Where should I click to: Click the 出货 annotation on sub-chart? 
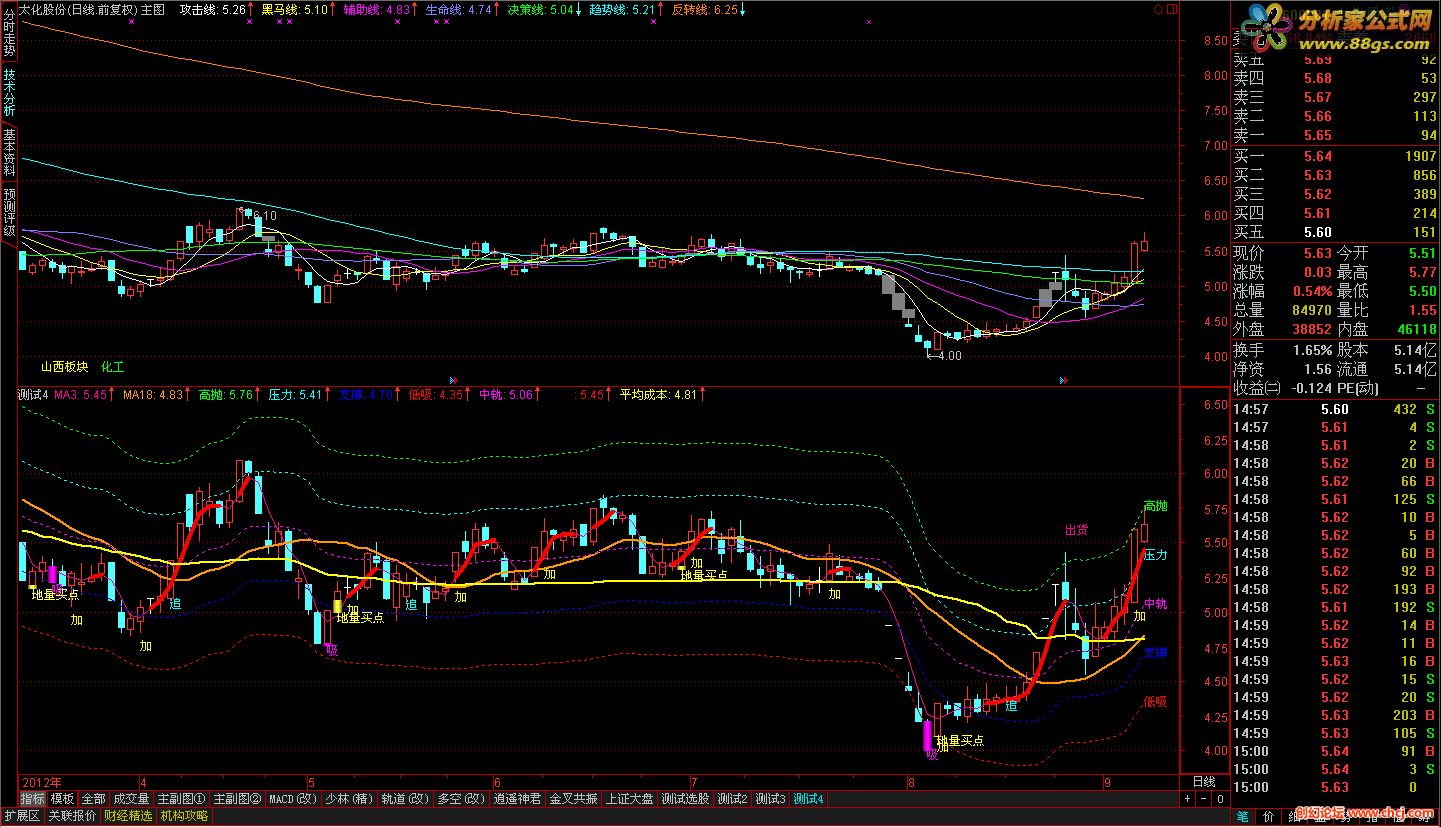pos(1076,531)
